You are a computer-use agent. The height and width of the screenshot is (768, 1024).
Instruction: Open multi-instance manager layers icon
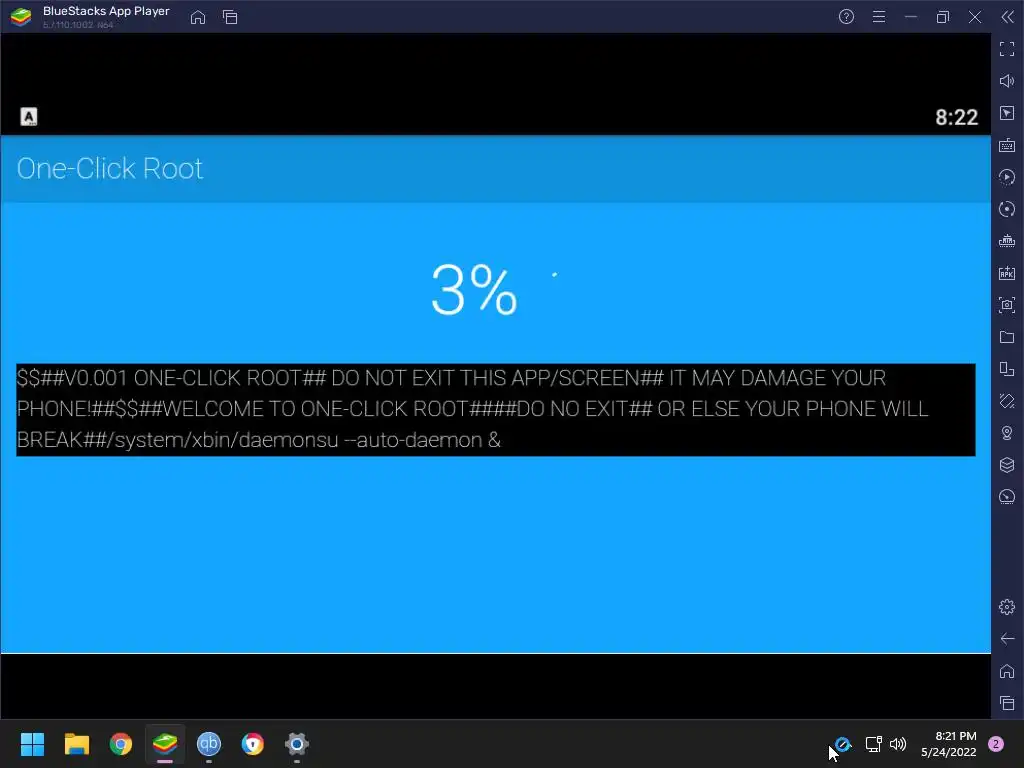(1007, 465)
